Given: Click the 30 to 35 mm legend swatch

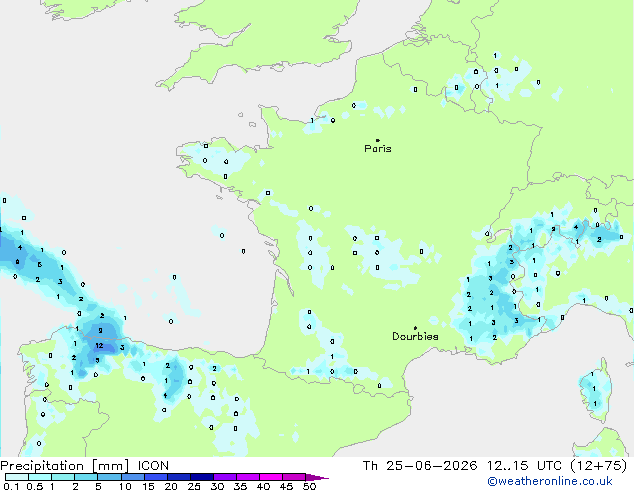Looking at the screenshot, I should click(224, 477).
